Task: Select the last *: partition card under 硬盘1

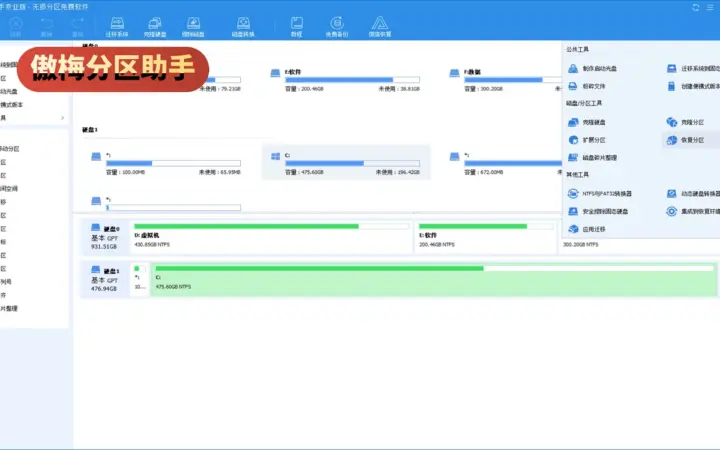Action: pyautogui.click(x=166, y=203)
